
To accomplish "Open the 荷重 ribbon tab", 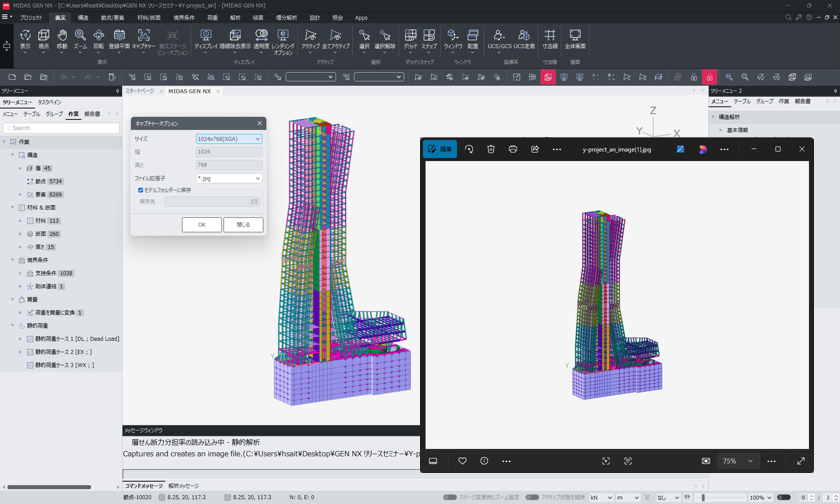I will (x=213, y=18).
